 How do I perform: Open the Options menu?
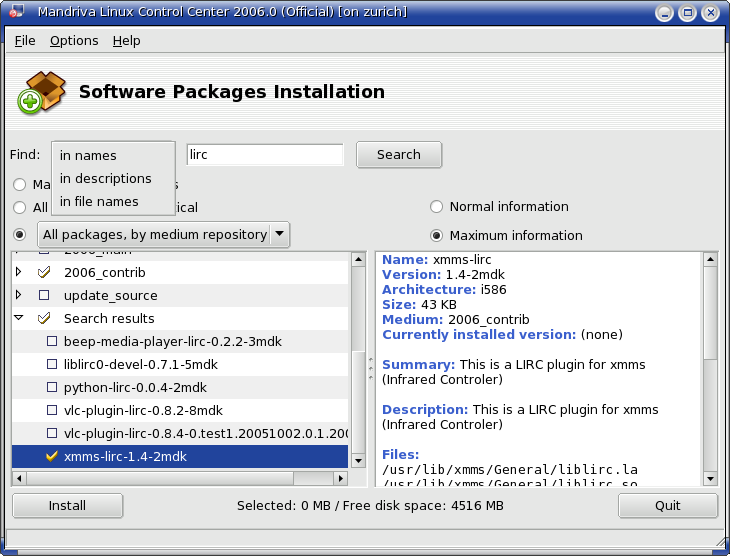coord(74,41)
